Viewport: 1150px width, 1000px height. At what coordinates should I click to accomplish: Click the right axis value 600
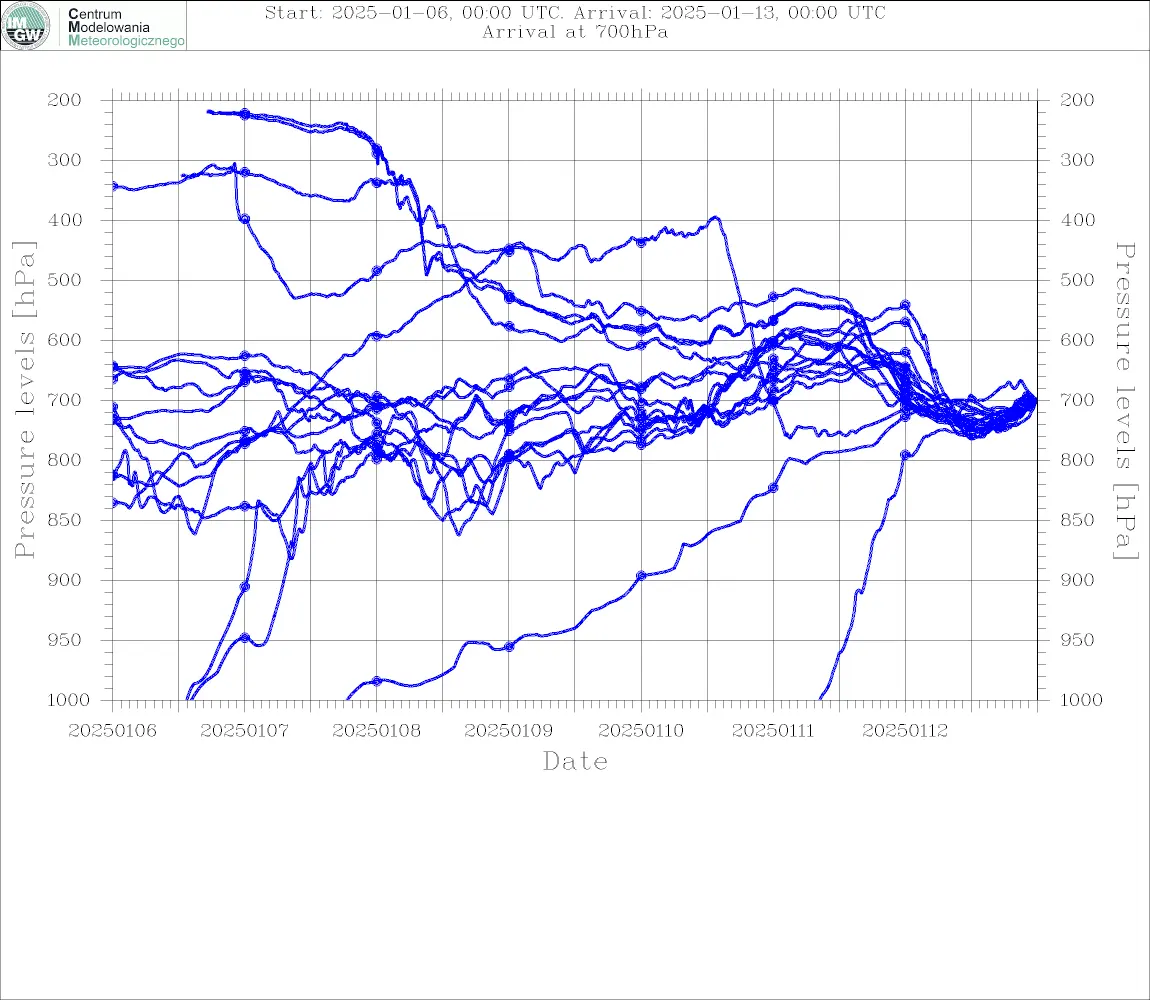(1077, 340)
